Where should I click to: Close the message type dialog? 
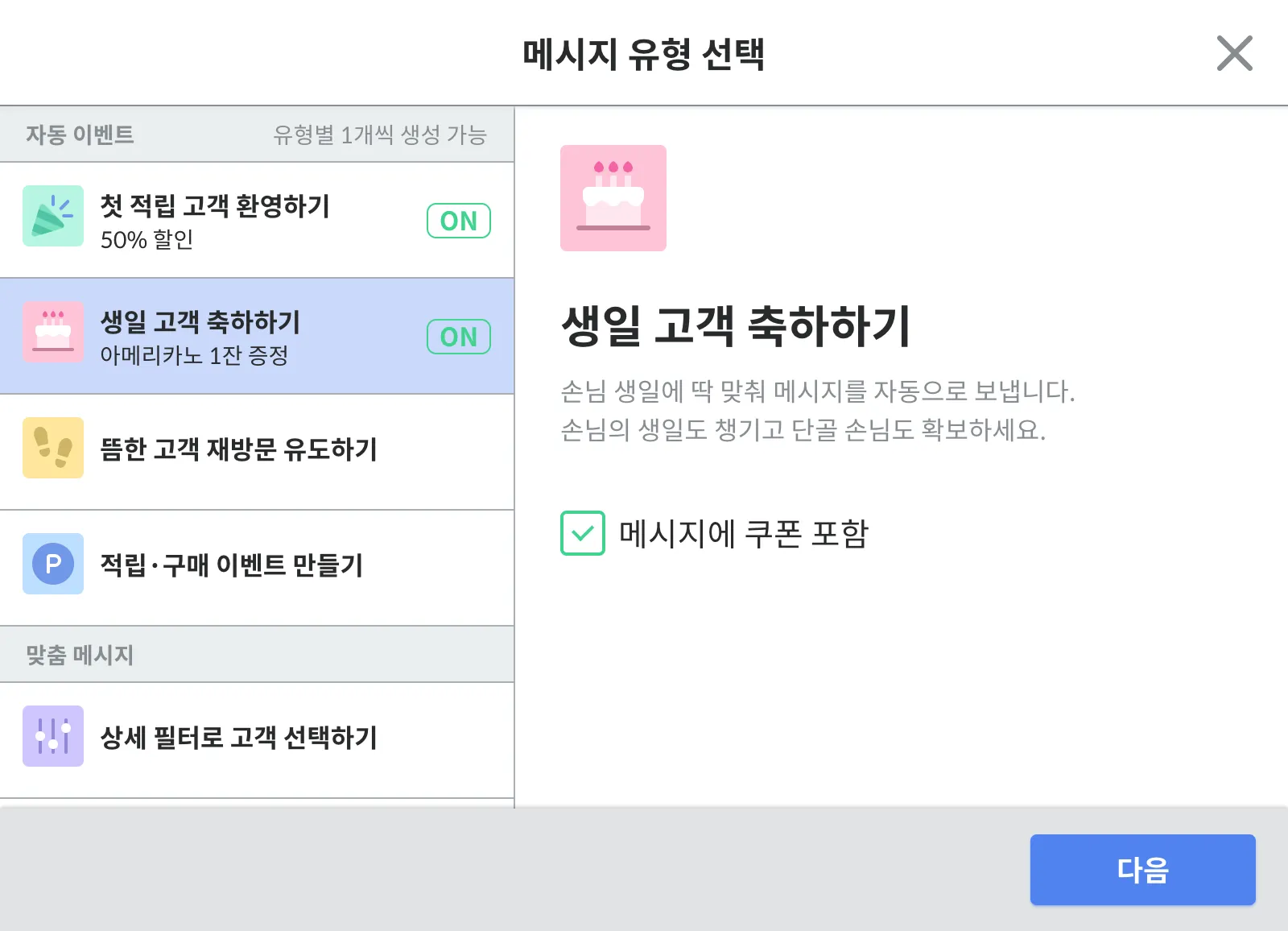[x=1234, y=53]
